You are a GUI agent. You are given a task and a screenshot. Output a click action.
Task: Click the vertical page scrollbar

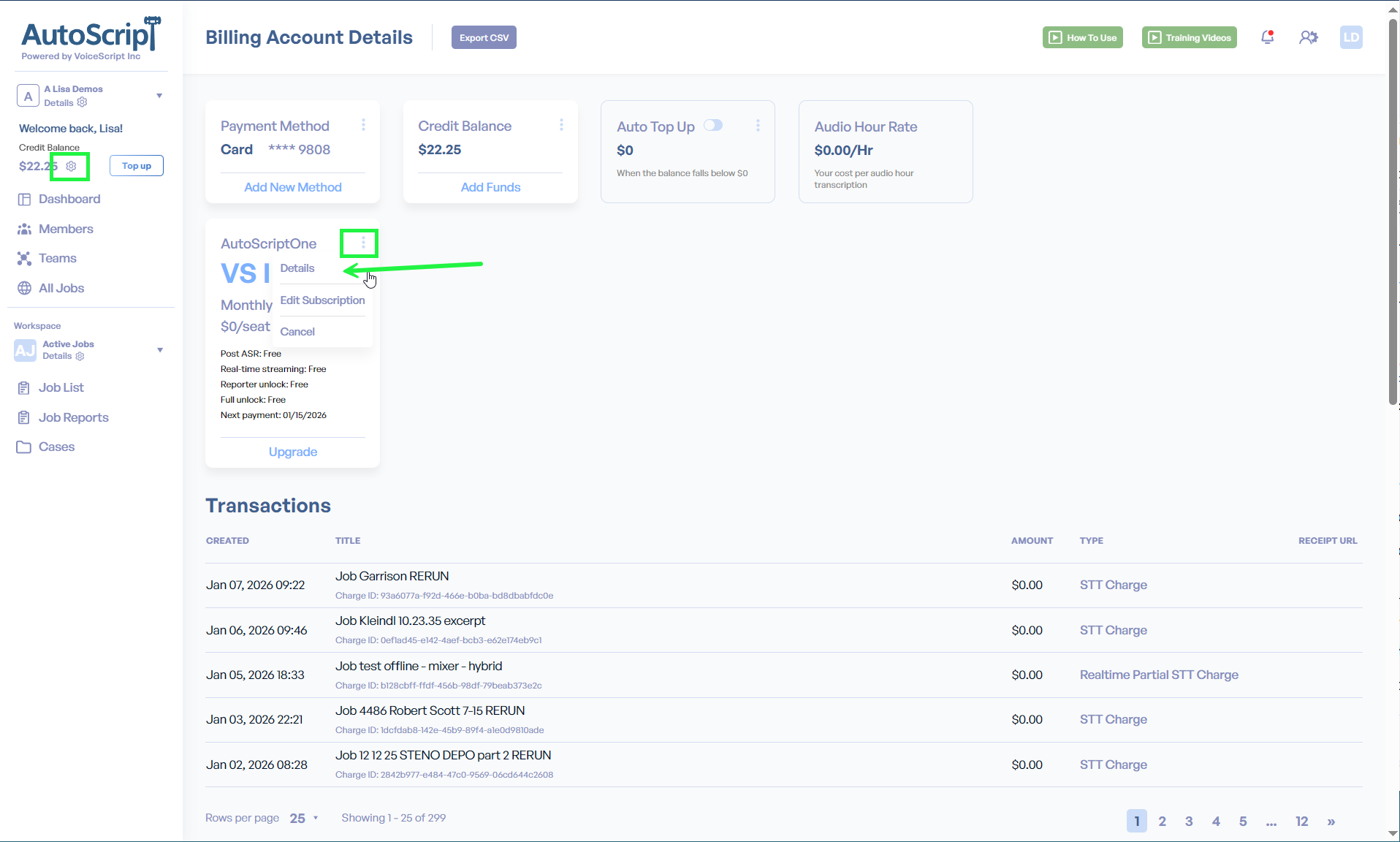point(1393,219)
